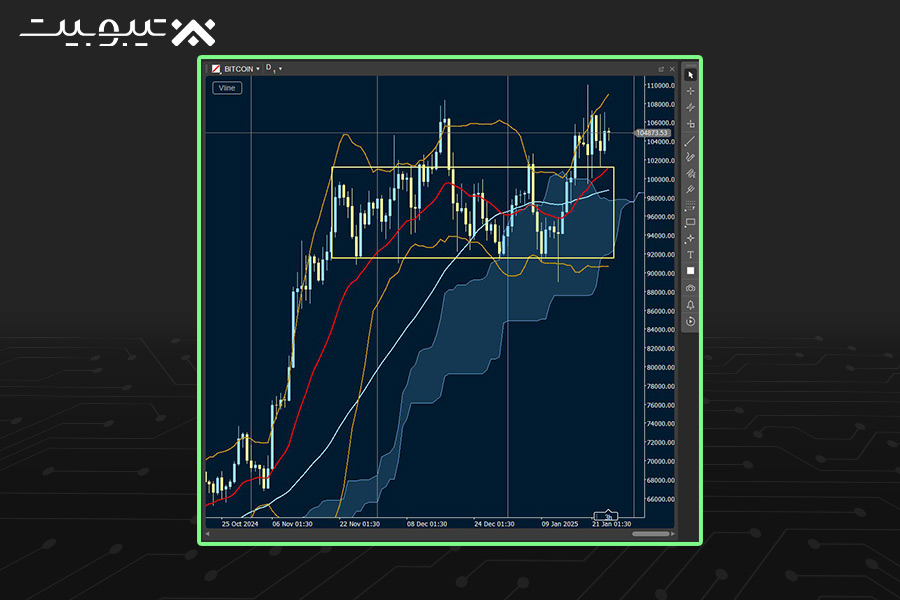Click the Vline button on chart
900x600 pixels.
[x=227, y=88]
